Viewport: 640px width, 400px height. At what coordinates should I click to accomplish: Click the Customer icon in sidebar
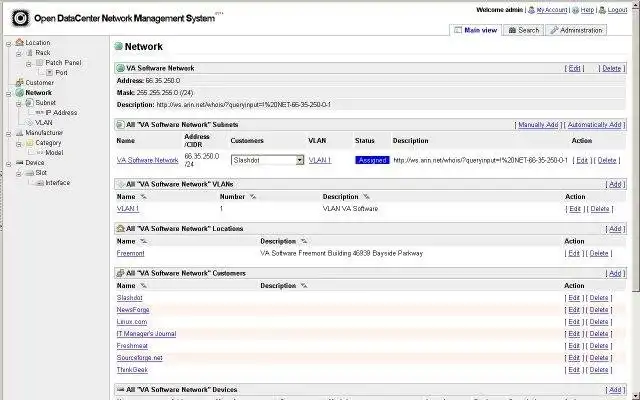(x=19, y=82)
